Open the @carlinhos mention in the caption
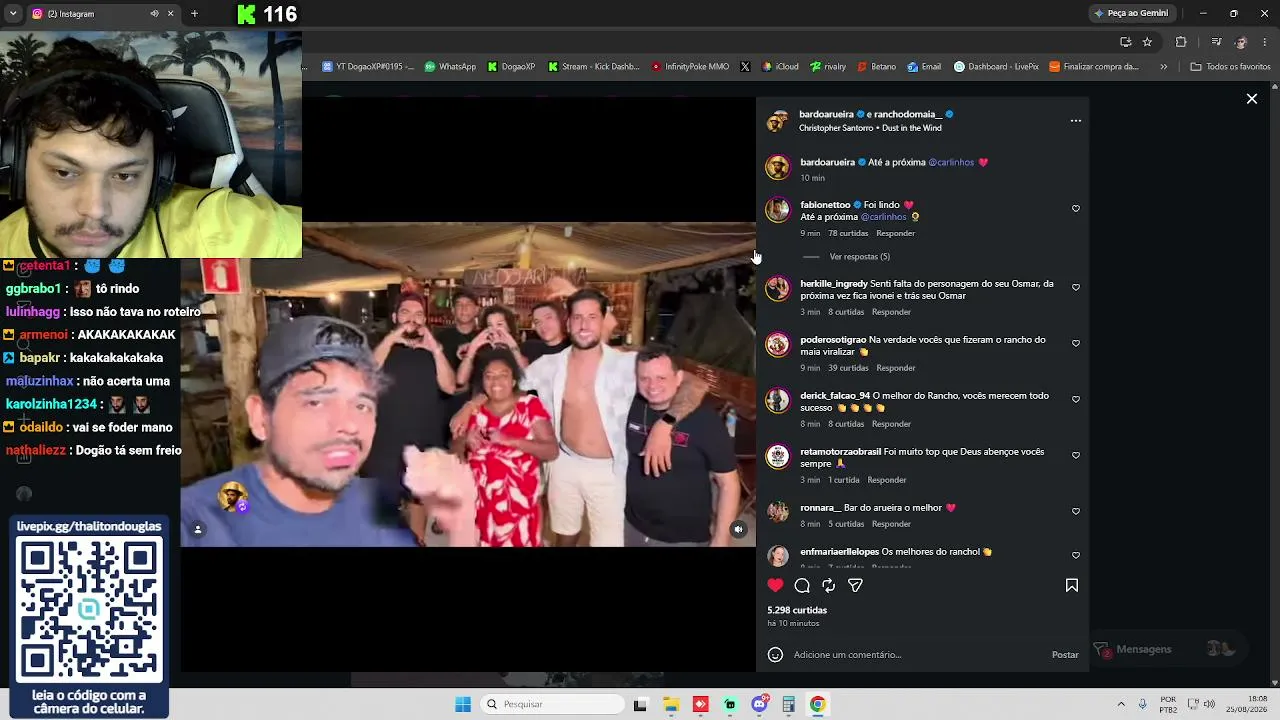The height and width of the screenshot is (720, 1280). pyautogui.click(x=951, y=162)
